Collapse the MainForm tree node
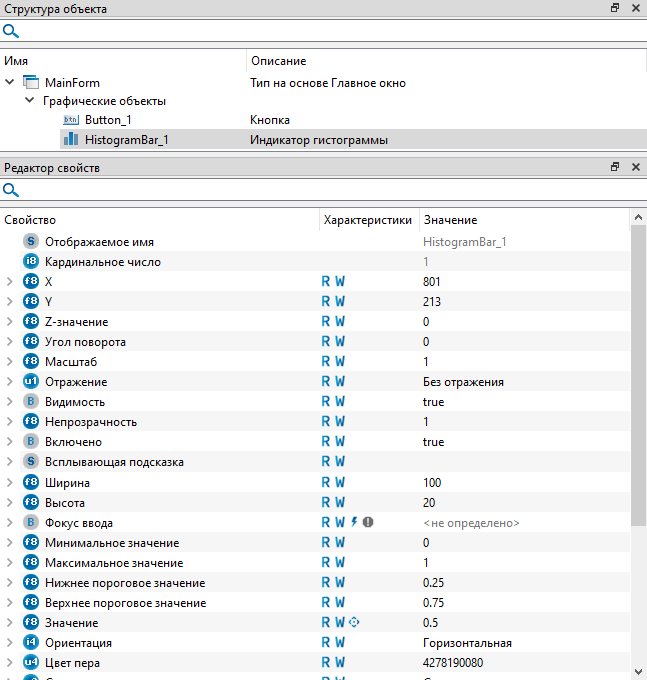 [10, 82]
